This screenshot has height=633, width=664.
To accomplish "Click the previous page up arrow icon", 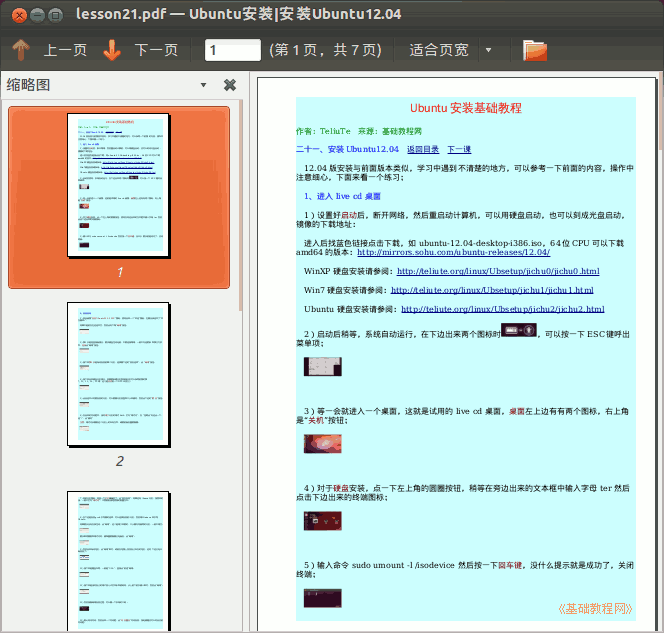I will click(x=21, y=50).
